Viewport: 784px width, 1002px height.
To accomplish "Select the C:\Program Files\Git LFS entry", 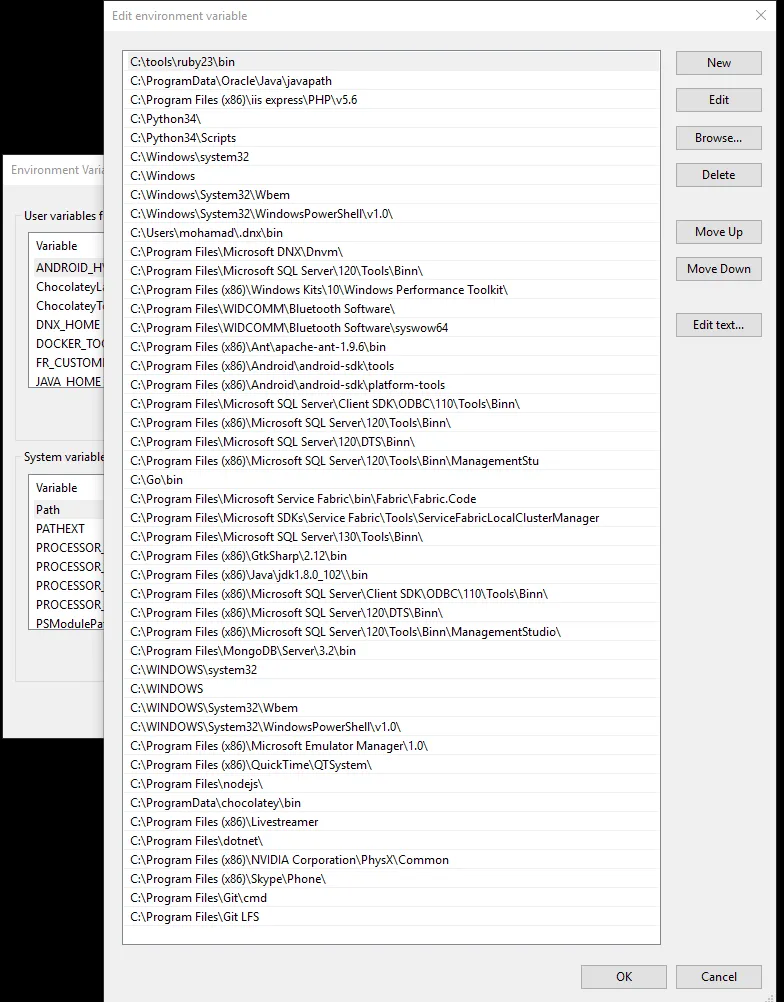I will click(391, 917).
